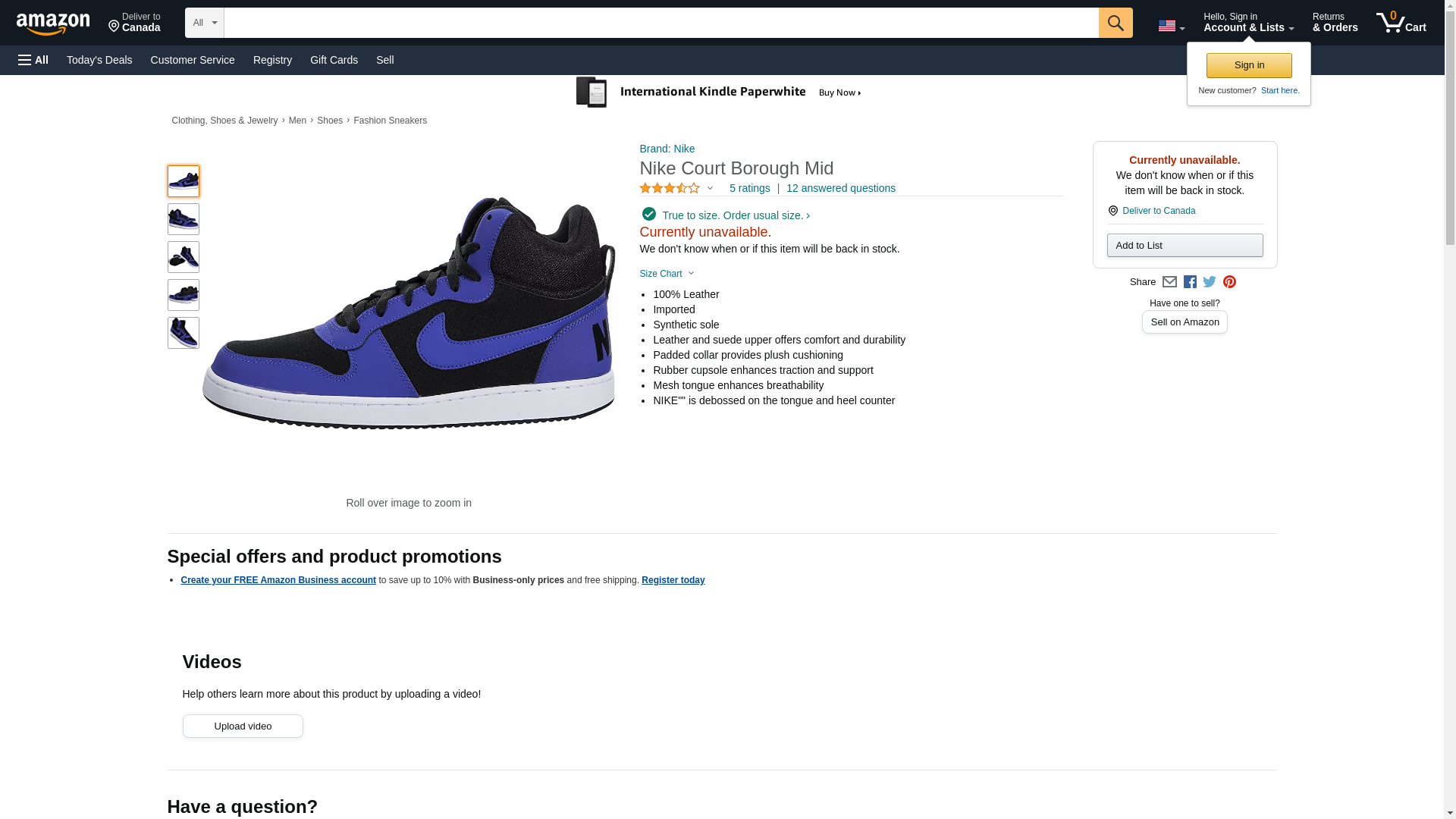Image resolution: width=1456 pixels, height=819 pixels.
Task: Share product on Twitter
Action: [1210, 282]
